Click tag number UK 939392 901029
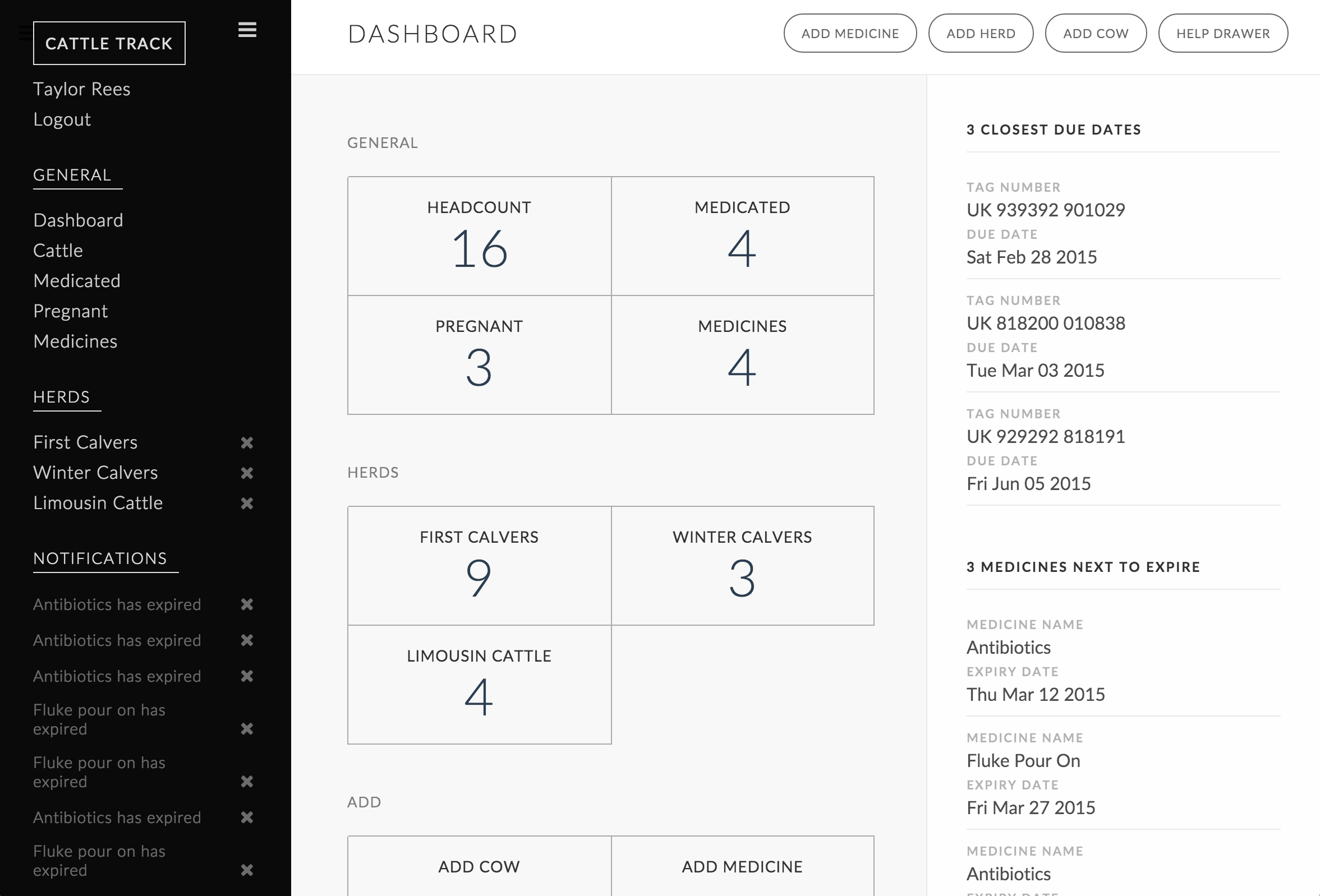 (1046, 210)
